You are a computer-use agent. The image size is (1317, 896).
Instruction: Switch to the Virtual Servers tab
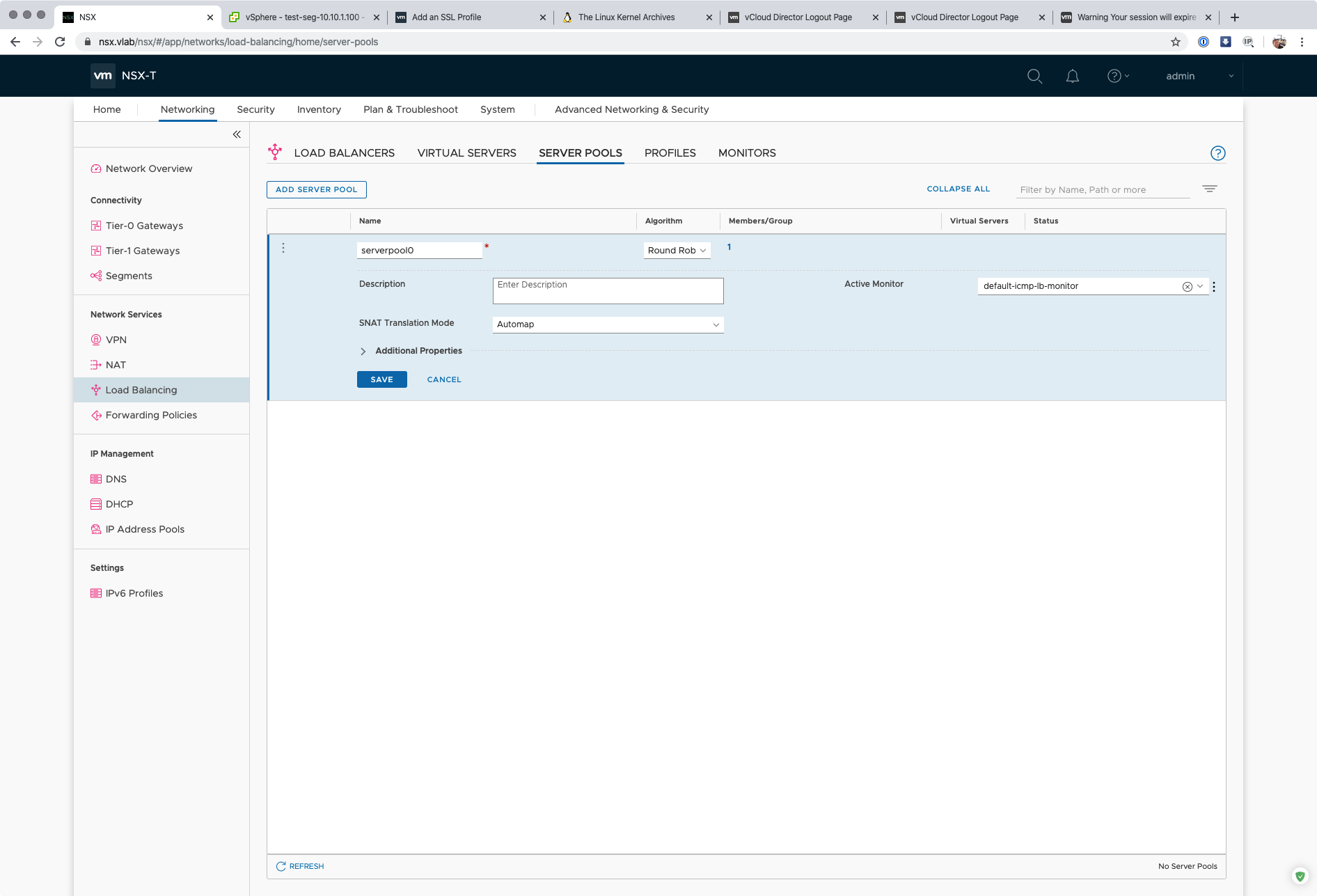(466, 153)
